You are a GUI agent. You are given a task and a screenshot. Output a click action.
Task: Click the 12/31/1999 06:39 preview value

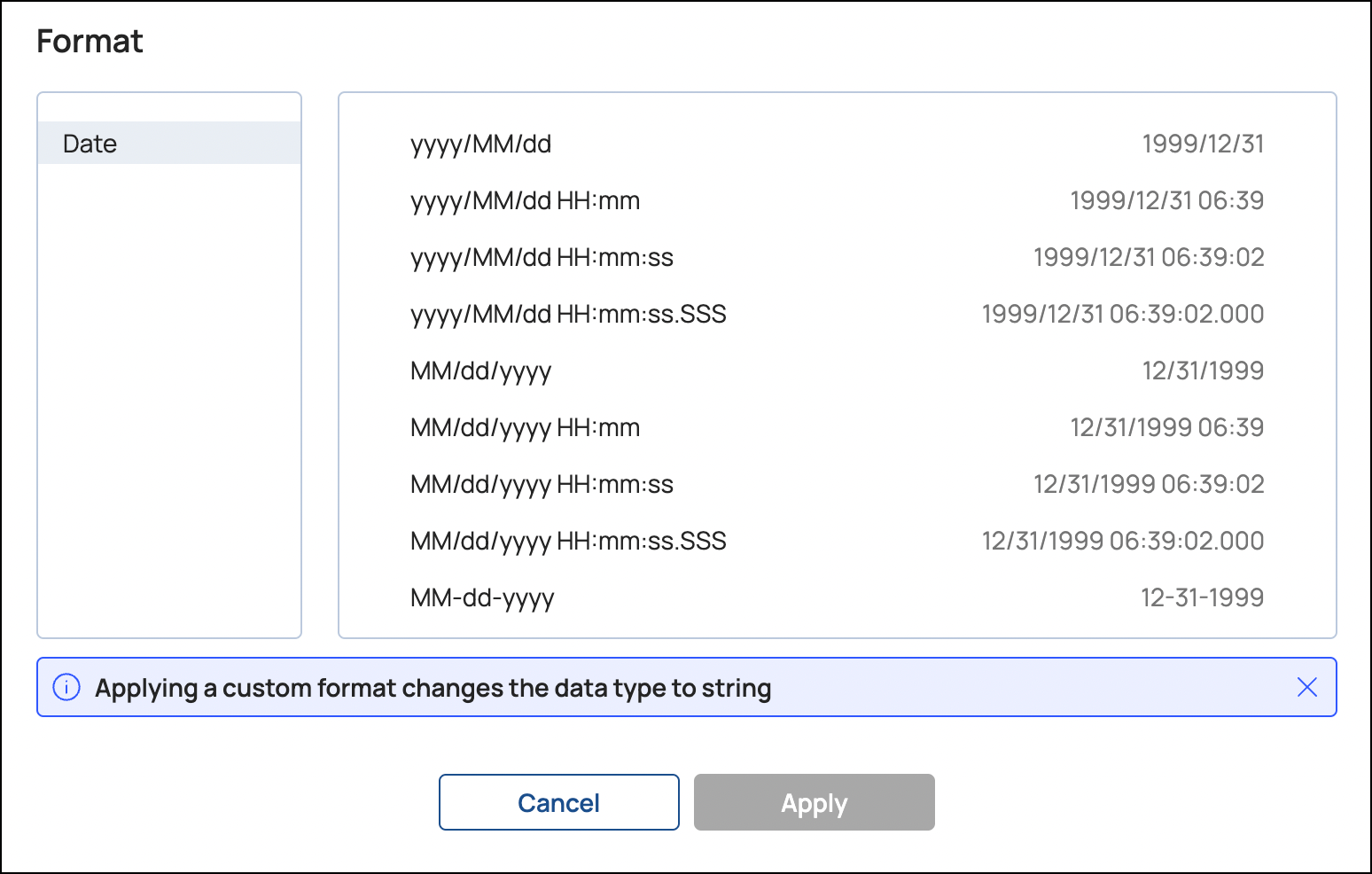coord(1166,427)
